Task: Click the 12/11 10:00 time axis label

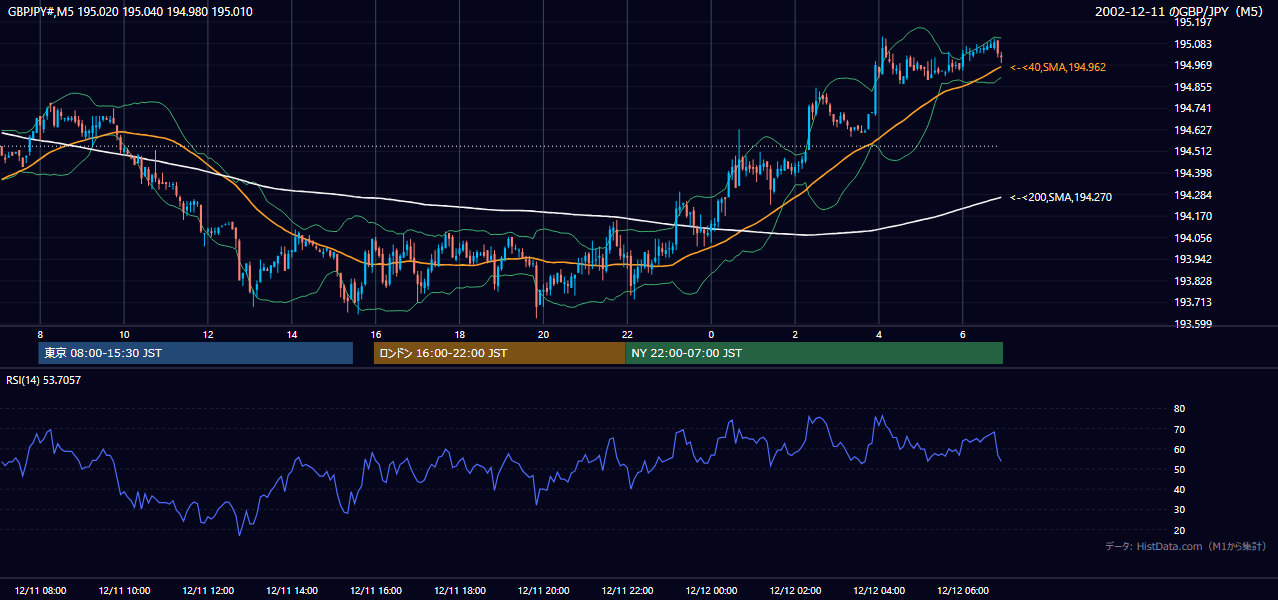Action: point(124,591)
